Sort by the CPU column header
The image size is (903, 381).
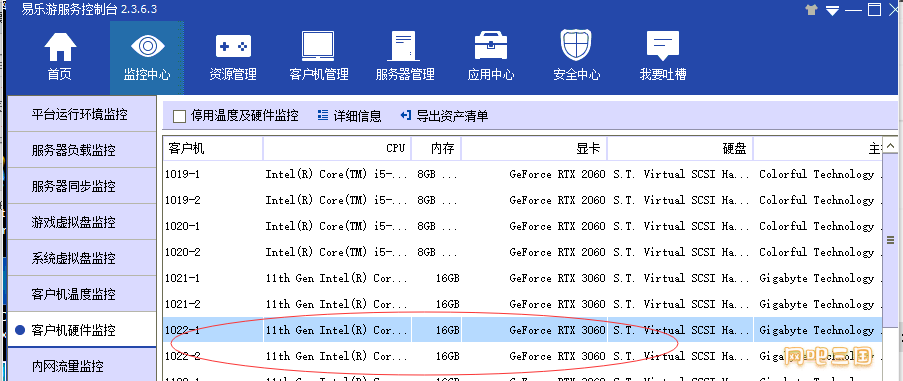point(337,148)
